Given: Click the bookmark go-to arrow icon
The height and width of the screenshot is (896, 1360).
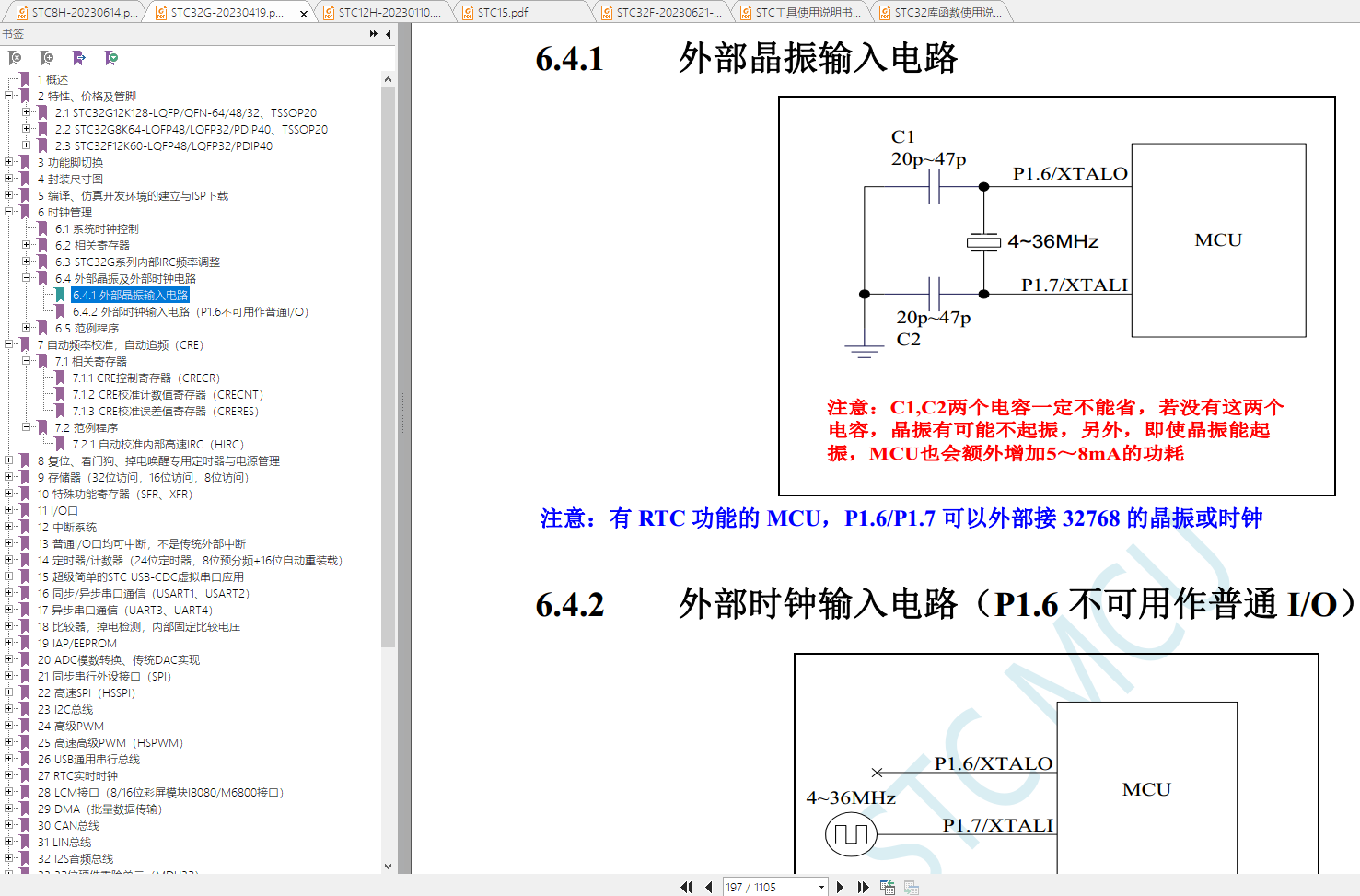Looking at the screenshot, I should 79,58.
